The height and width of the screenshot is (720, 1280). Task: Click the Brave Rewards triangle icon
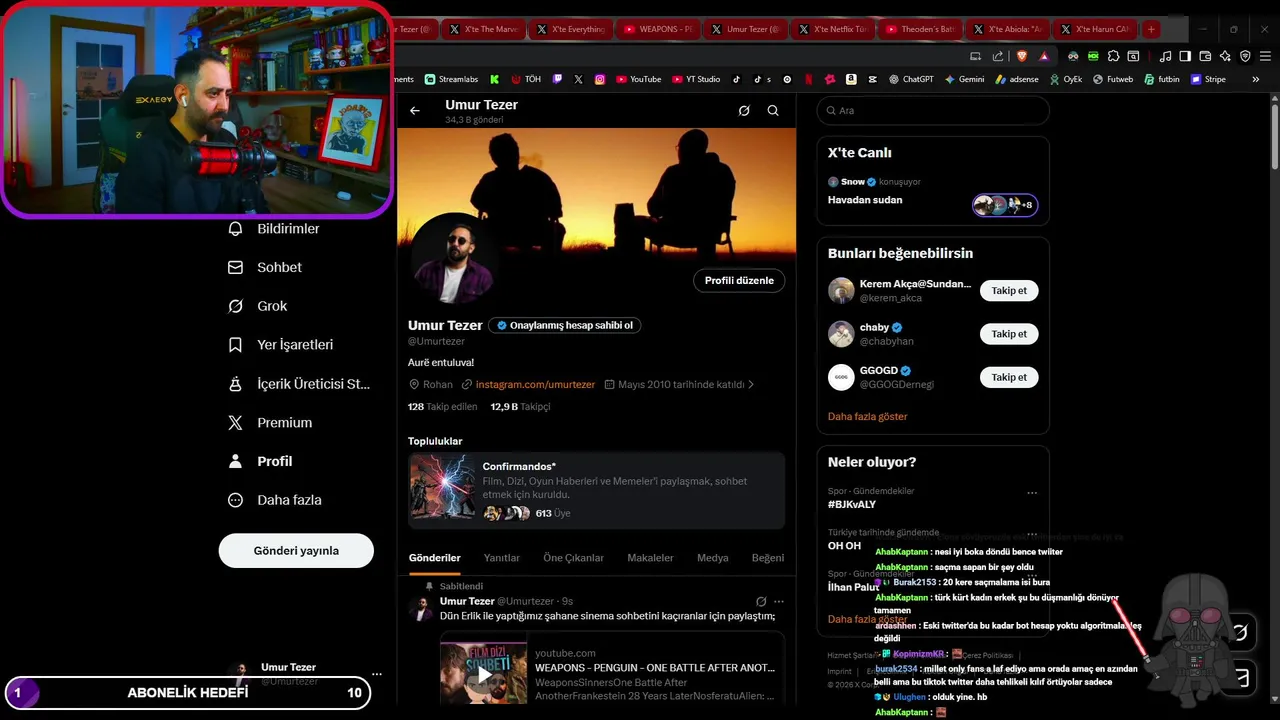pyautogui.click(x=1044, y=56)
